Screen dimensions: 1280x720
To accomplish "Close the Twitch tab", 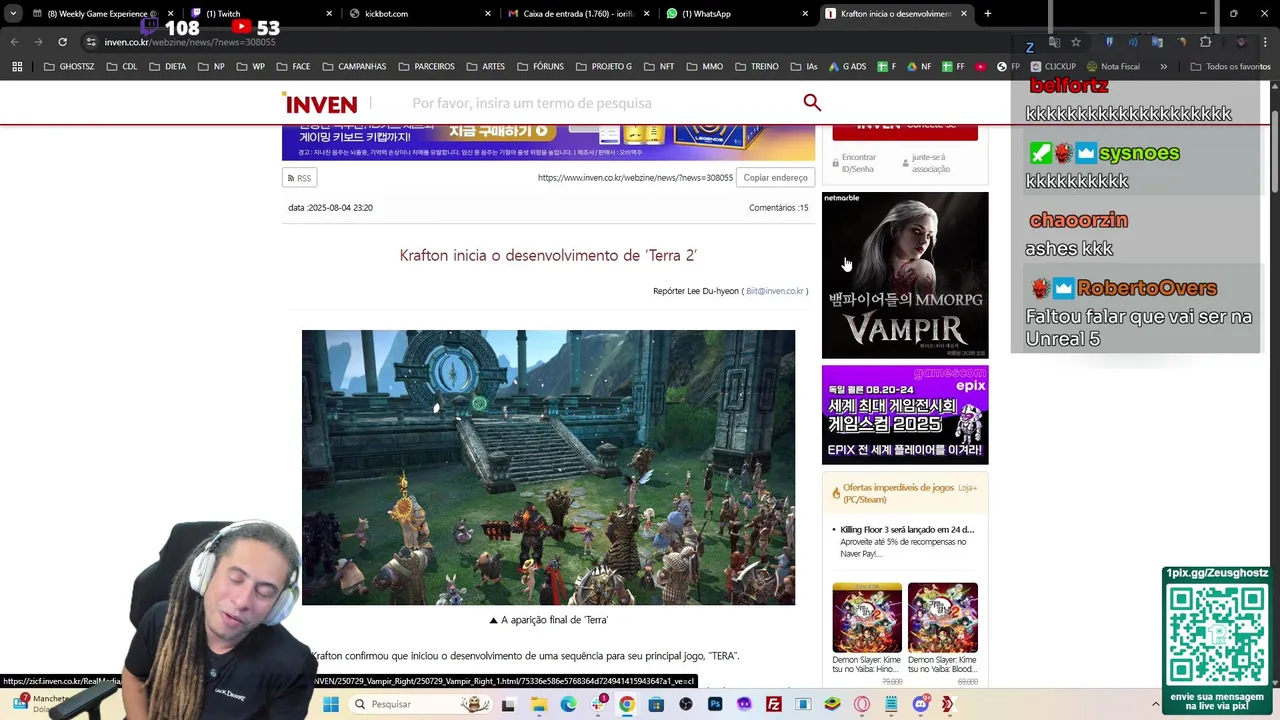I will (x=330, y=14).
